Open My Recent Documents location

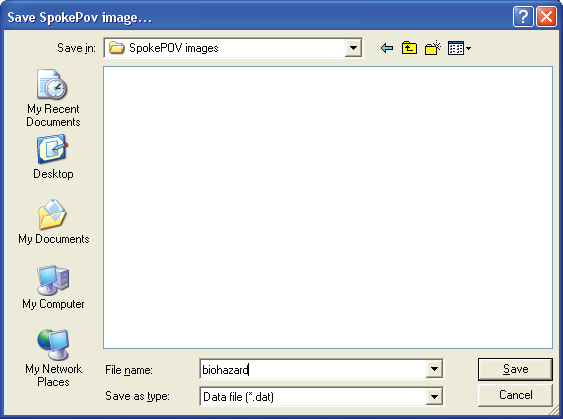click(53, 98)
